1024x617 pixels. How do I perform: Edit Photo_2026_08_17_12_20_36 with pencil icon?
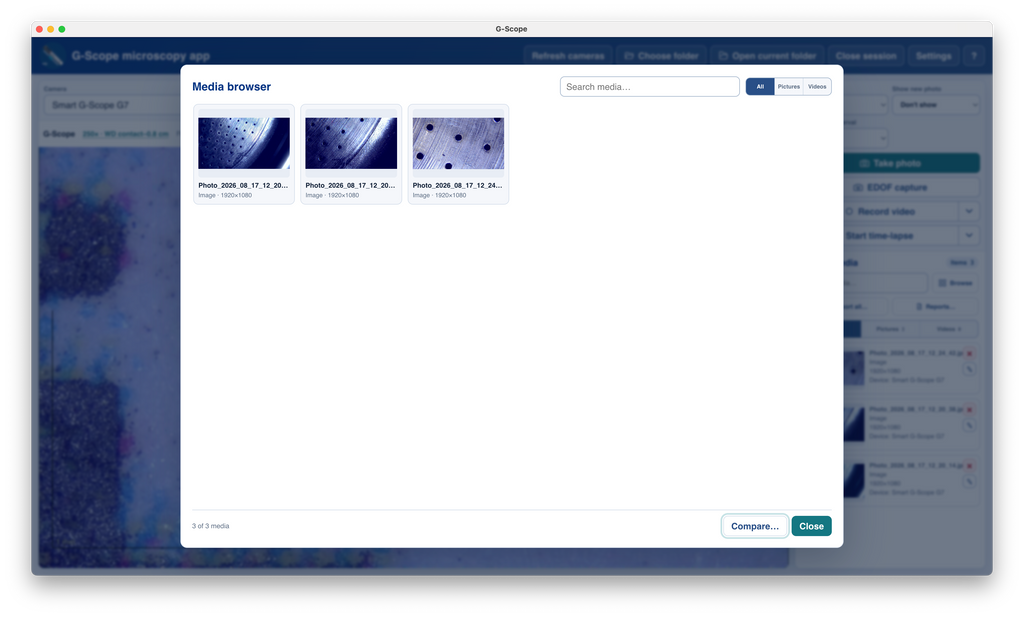point(970,426)
